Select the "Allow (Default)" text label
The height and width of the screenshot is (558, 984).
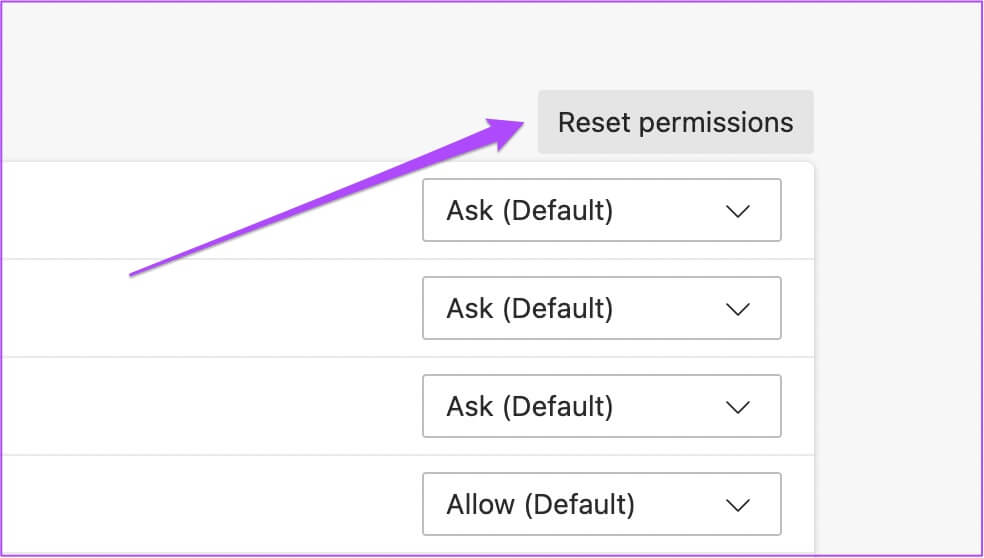[x=540, y=504]
